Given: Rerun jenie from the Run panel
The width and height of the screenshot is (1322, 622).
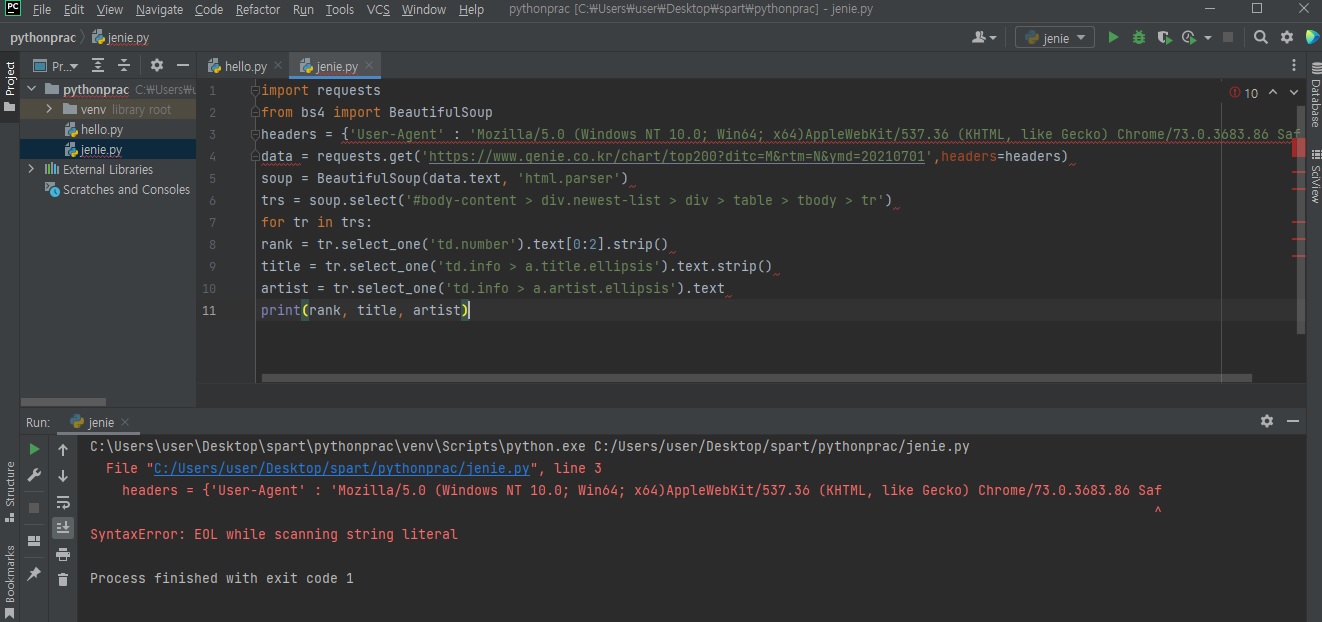Looking at the screenshot, I should [x=34, y=450].
